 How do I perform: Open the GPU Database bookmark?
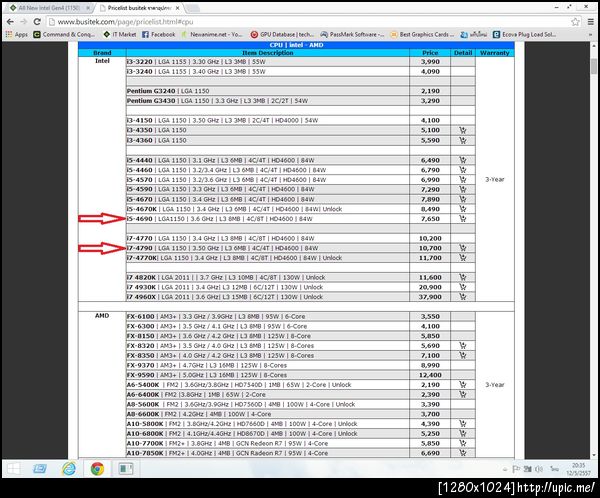click(282, 34)
